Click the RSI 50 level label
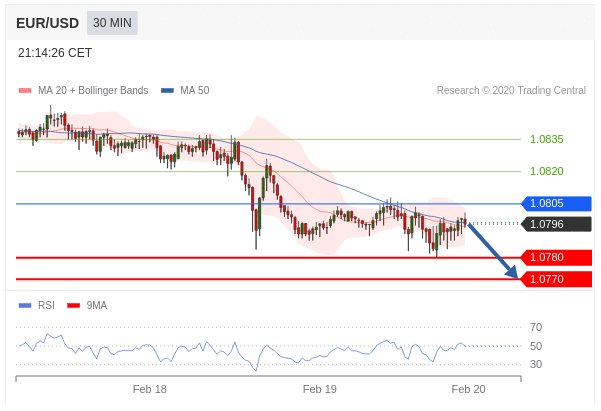This screenshot has height=411, width=601. pyautogui.click(x=536, y=346)
